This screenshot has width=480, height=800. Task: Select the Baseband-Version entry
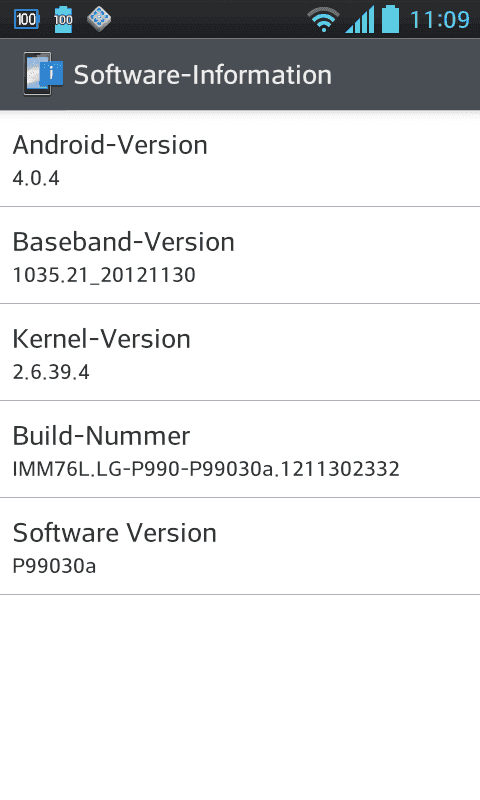click(x=240, y=256)
